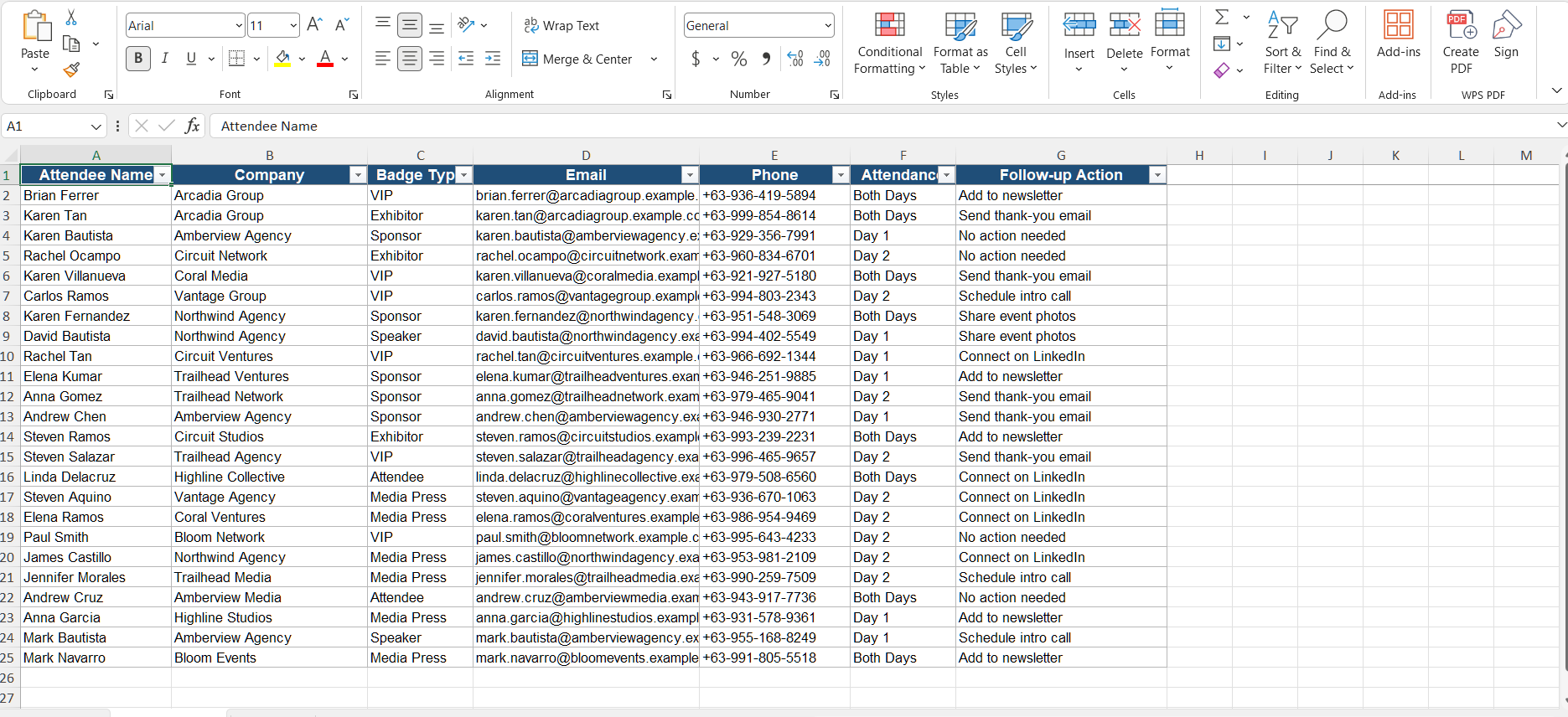
Task: Open the number format dropdown
Action: (828, 26)
